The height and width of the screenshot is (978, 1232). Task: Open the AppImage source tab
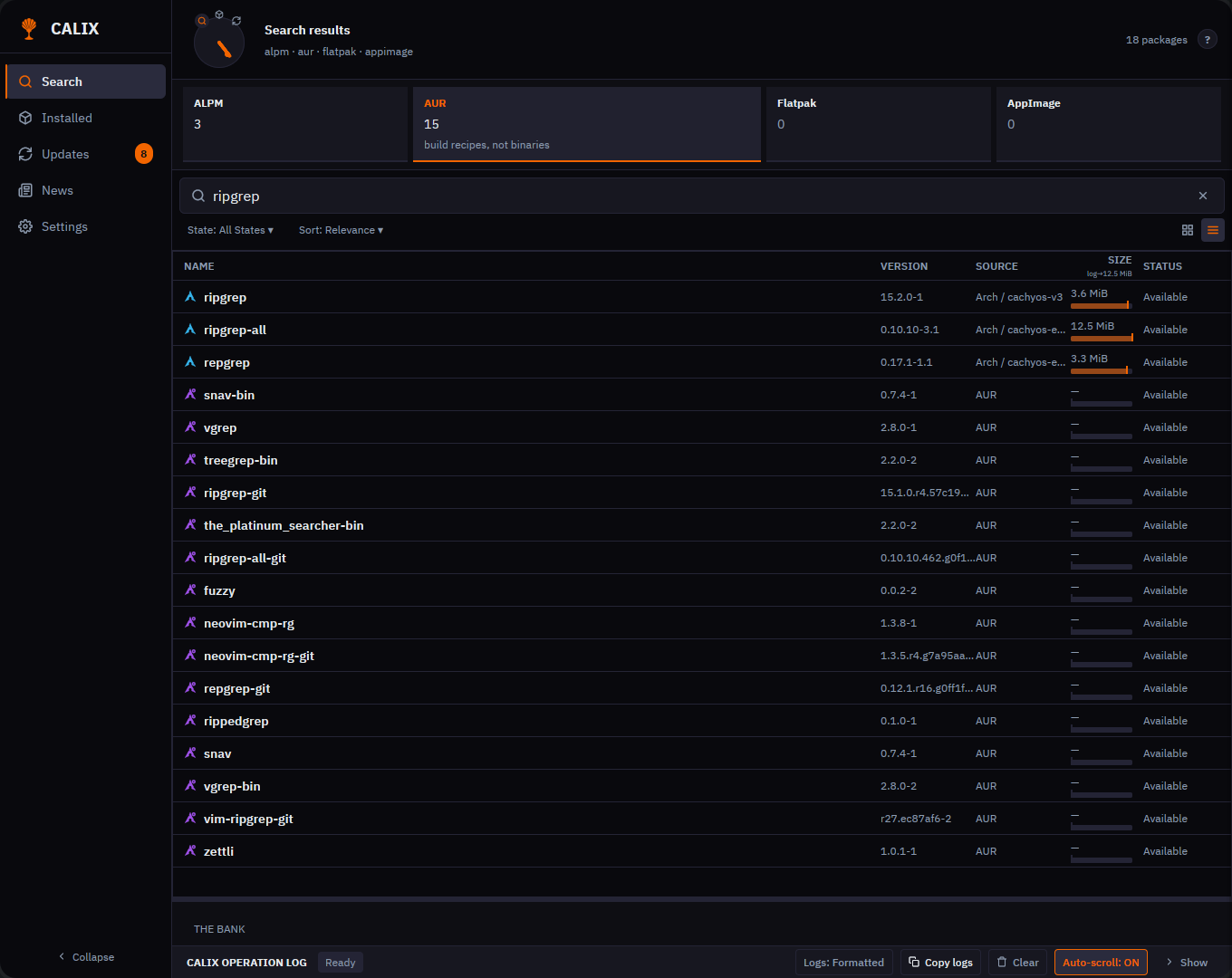(1109, 124)
